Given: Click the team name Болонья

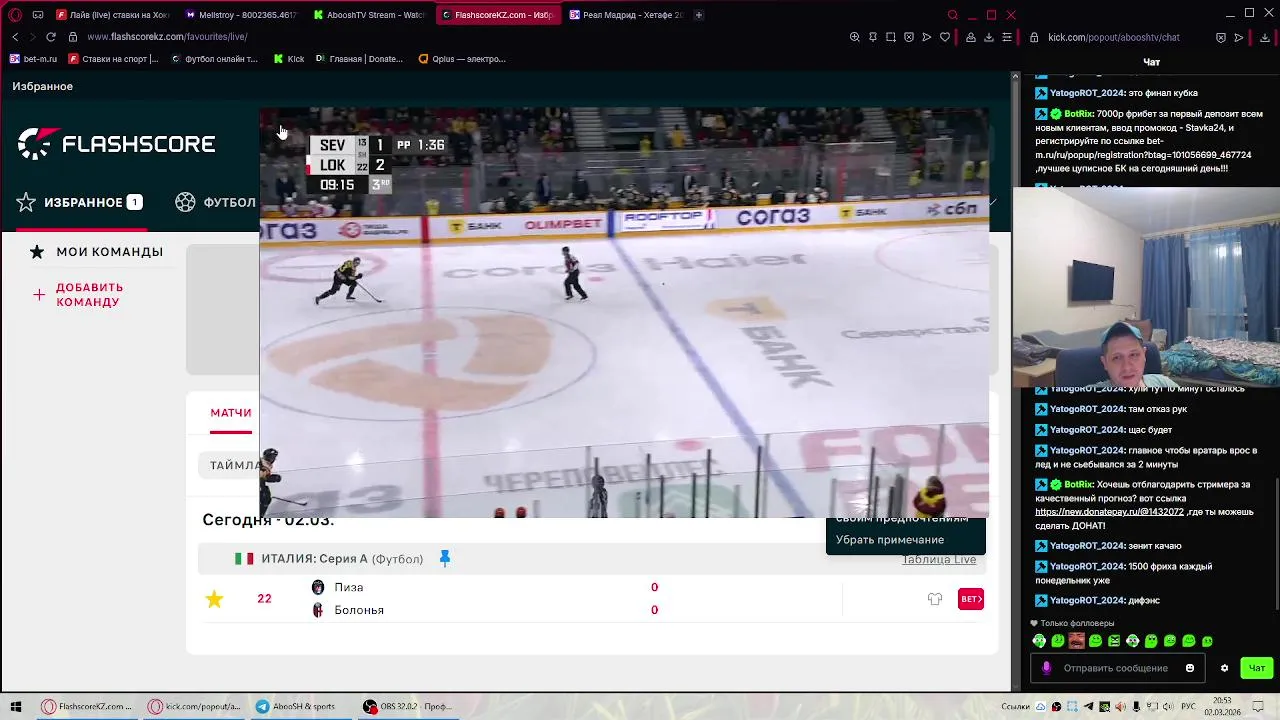Looking at the screenshot, I should pyautogui.click(x=359, y=610).
